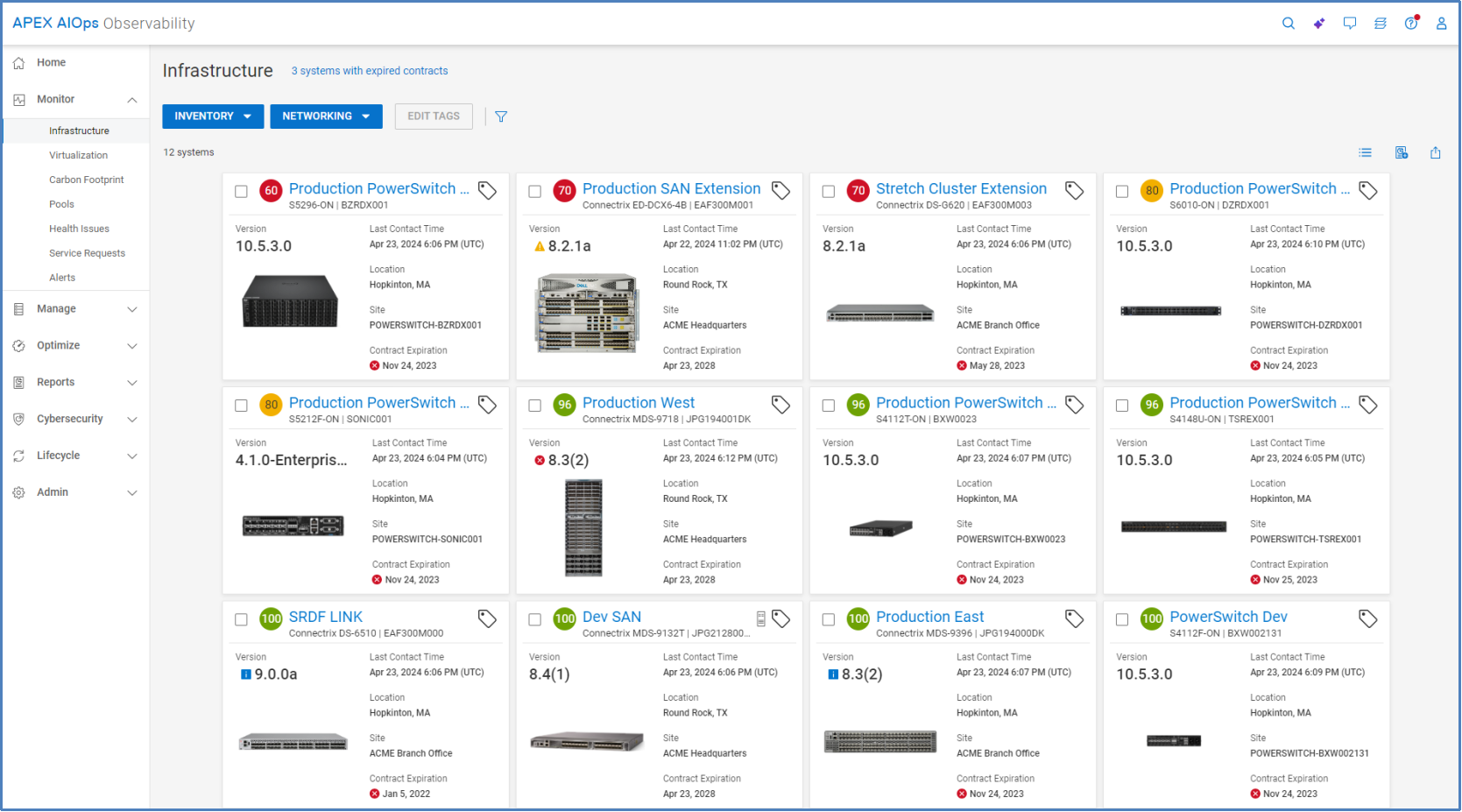
Task: Open the help icon with notification badge
Action: point(1411,23)
